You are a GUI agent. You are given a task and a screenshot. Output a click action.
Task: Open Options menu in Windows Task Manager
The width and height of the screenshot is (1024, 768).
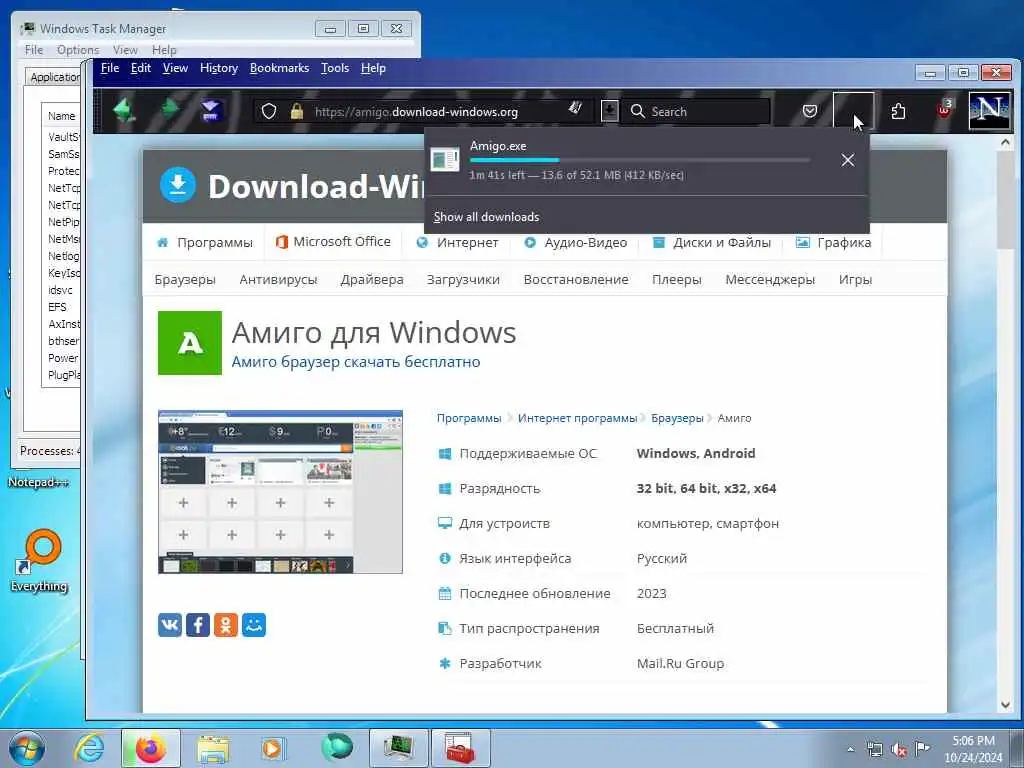pyautogui.click(x=78, y=50)
